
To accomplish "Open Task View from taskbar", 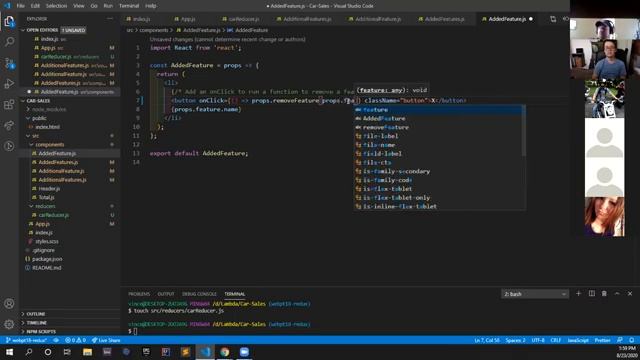I will (x=67, y=352).
